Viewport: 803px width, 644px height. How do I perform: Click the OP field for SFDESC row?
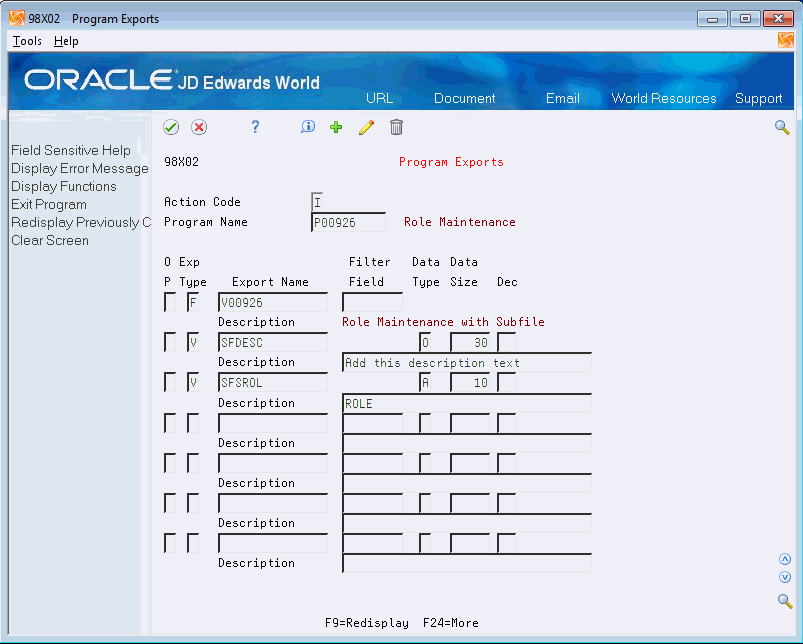point(170,342)
